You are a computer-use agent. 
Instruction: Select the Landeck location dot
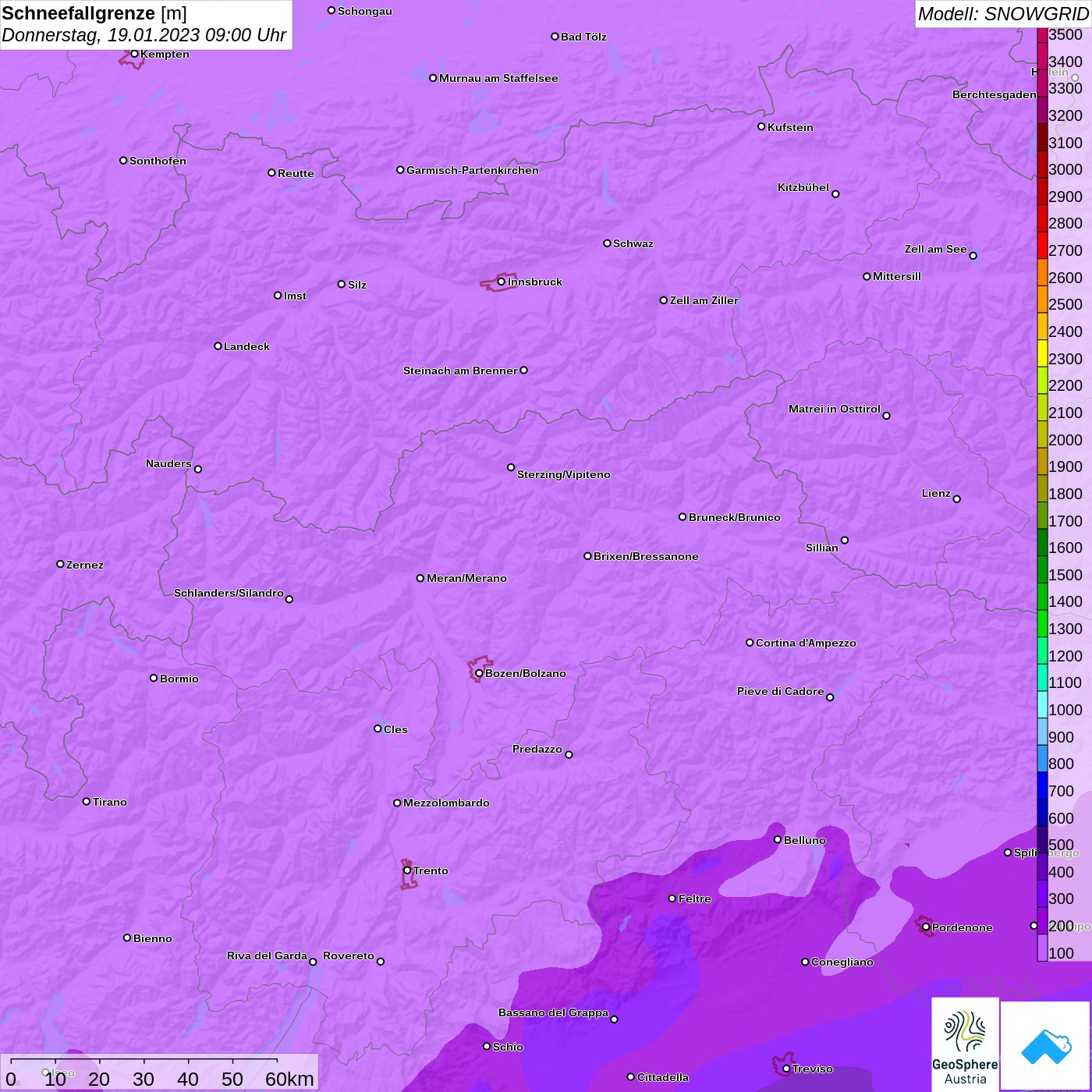click(218, 346)
